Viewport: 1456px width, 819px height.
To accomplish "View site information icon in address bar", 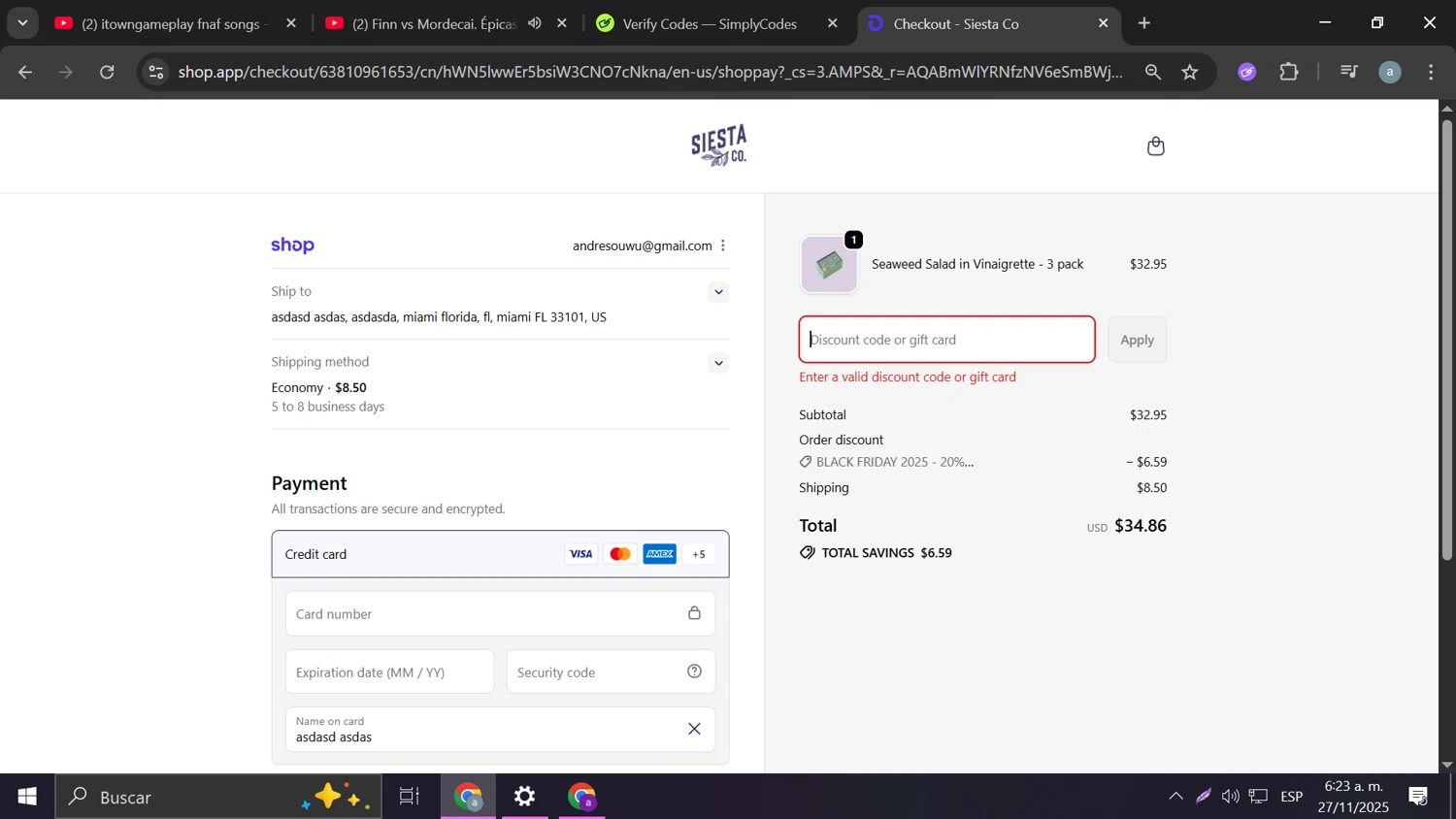I will click(x=156, y=72).
